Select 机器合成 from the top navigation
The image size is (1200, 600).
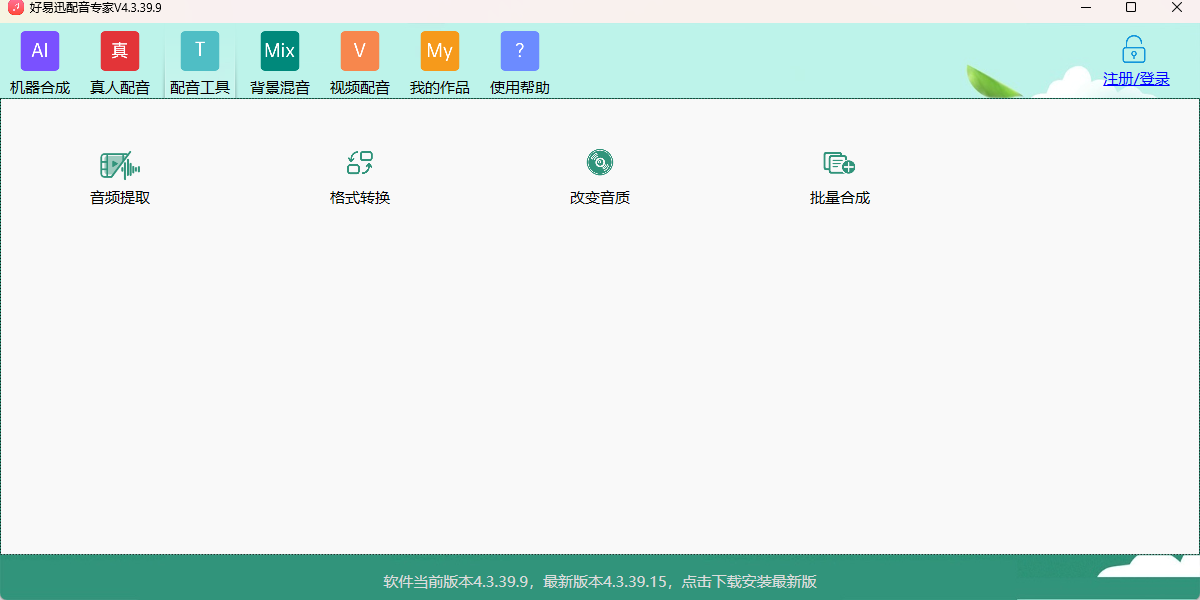pos(40,86)
